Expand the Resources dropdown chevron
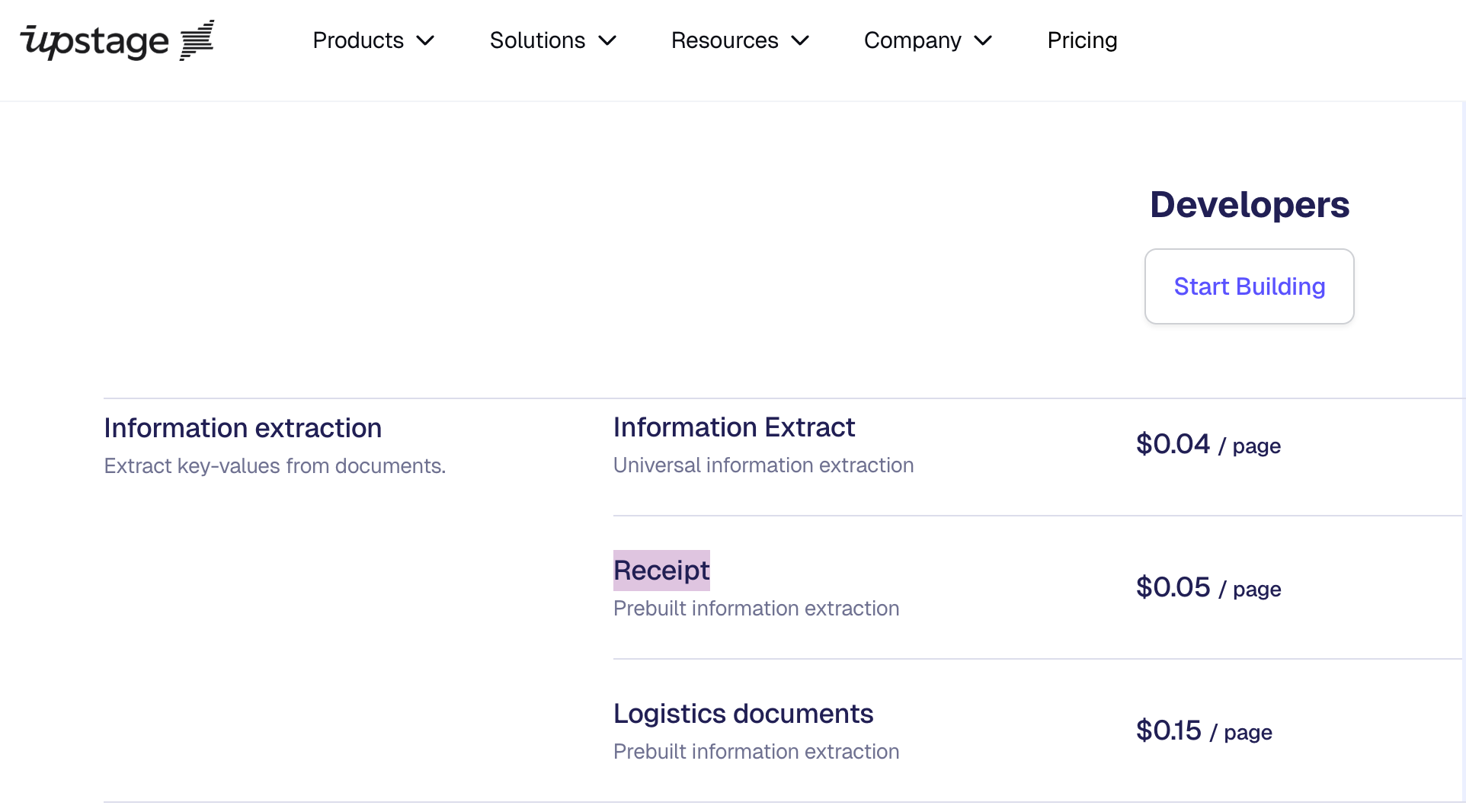Screen dimensions: 1466x812 [800, 40]
